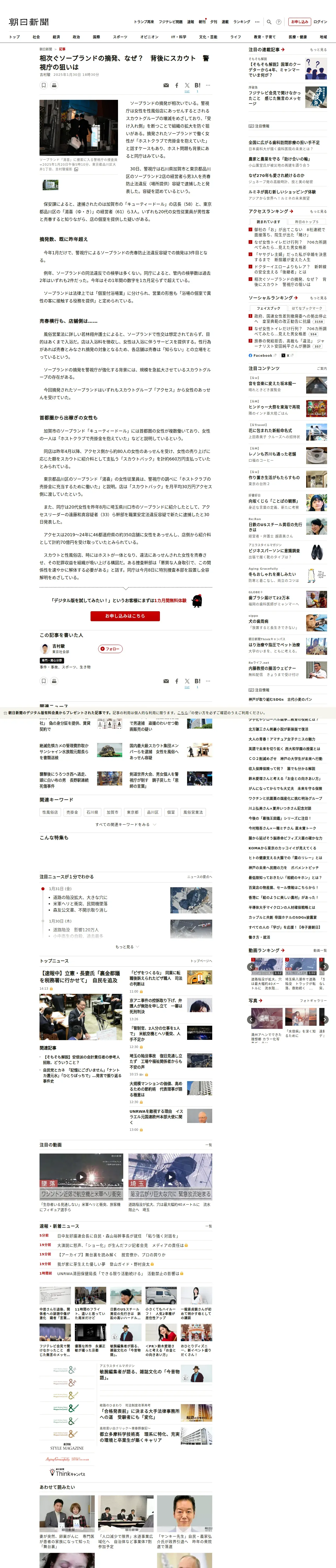Open the 文化・芸能 navigation menu

coord(208,37)
